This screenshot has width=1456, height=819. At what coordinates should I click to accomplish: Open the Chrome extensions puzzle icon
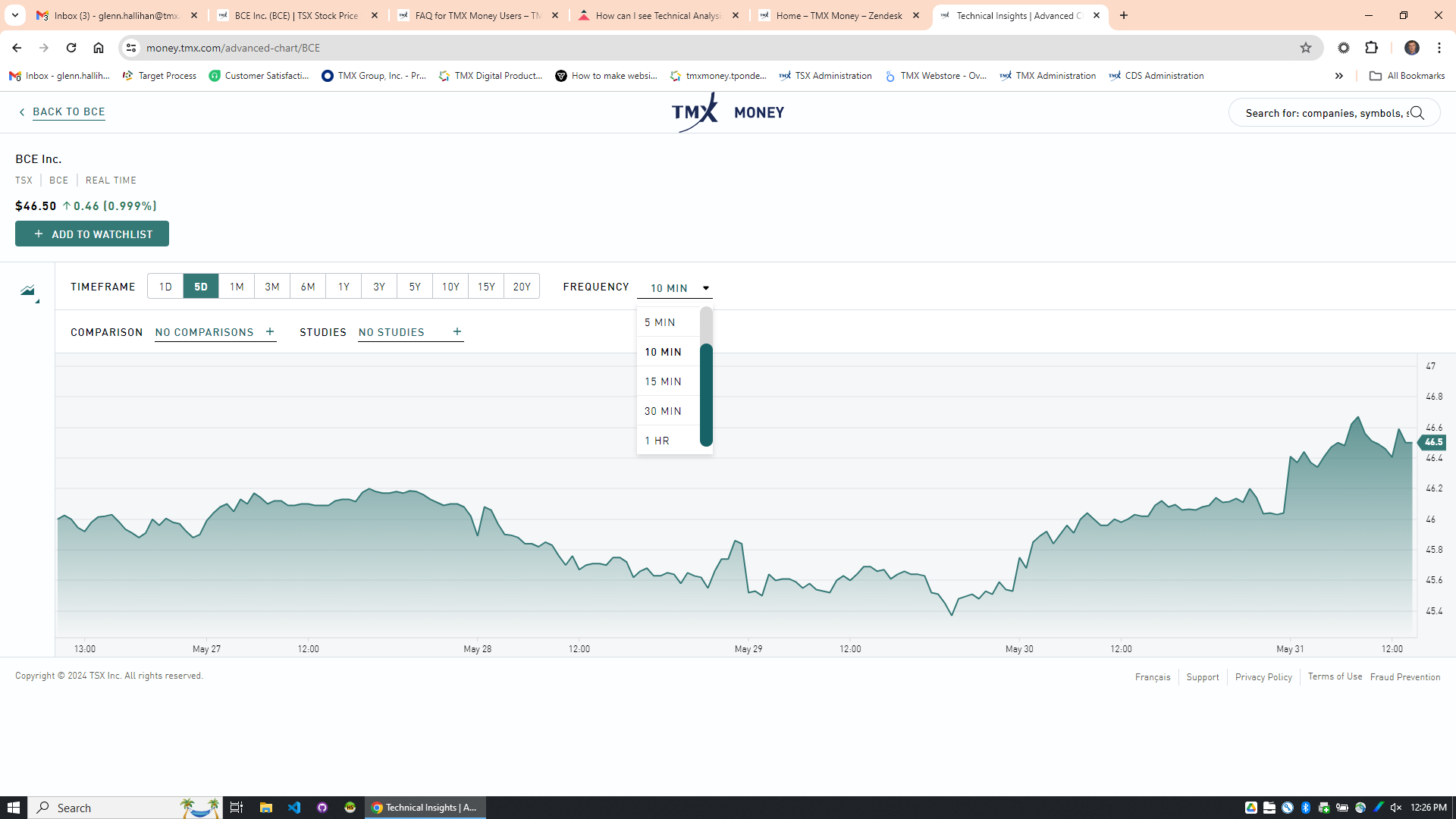pyautogui.click(x=1371, y=48)
